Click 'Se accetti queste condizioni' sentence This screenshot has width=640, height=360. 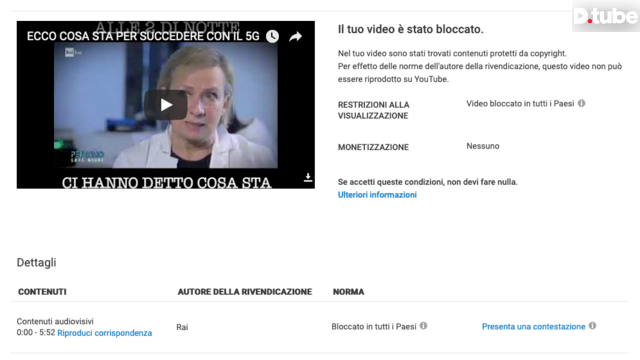tap(427, 182)
